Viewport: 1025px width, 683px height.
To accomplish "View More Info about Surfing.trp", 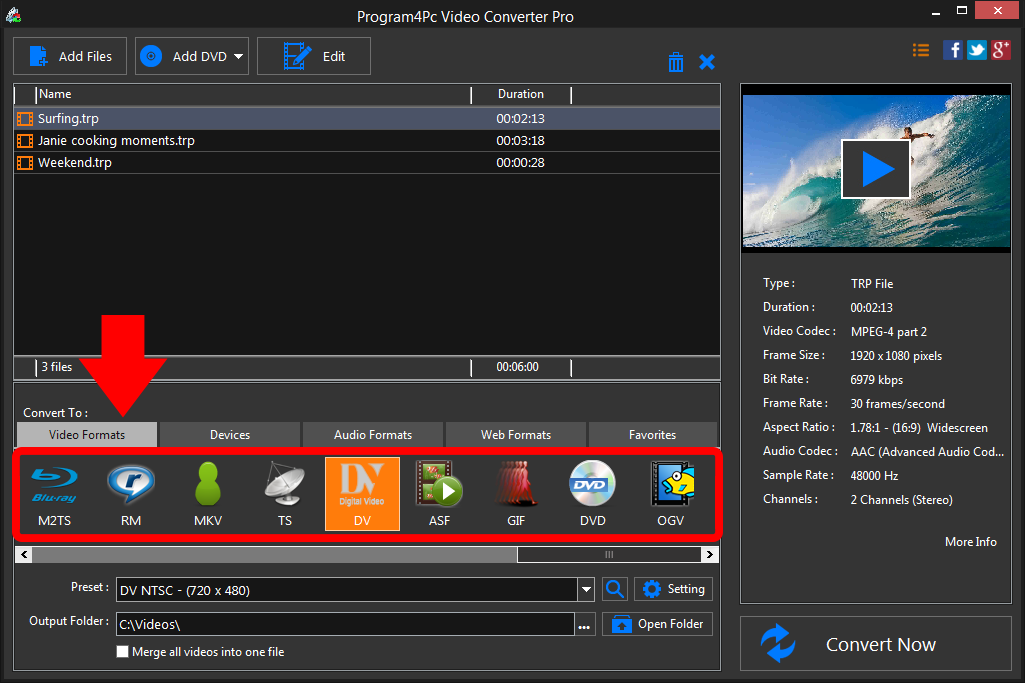I will coord(970,541).
